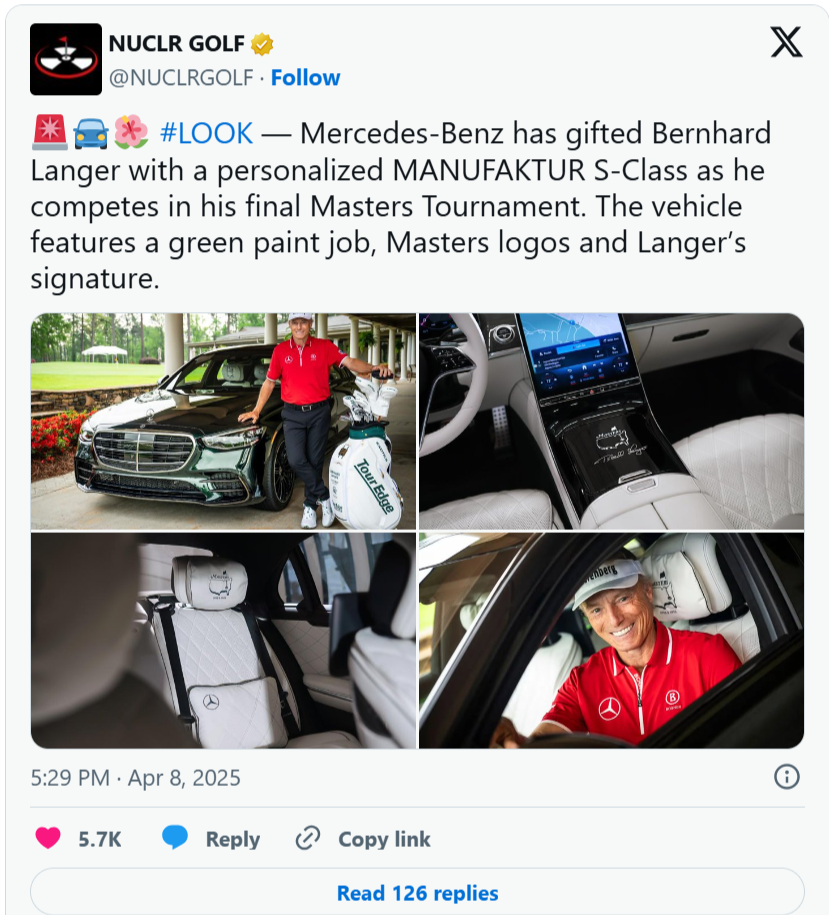Open the #LOOK hashtag

tap(206, 133)
